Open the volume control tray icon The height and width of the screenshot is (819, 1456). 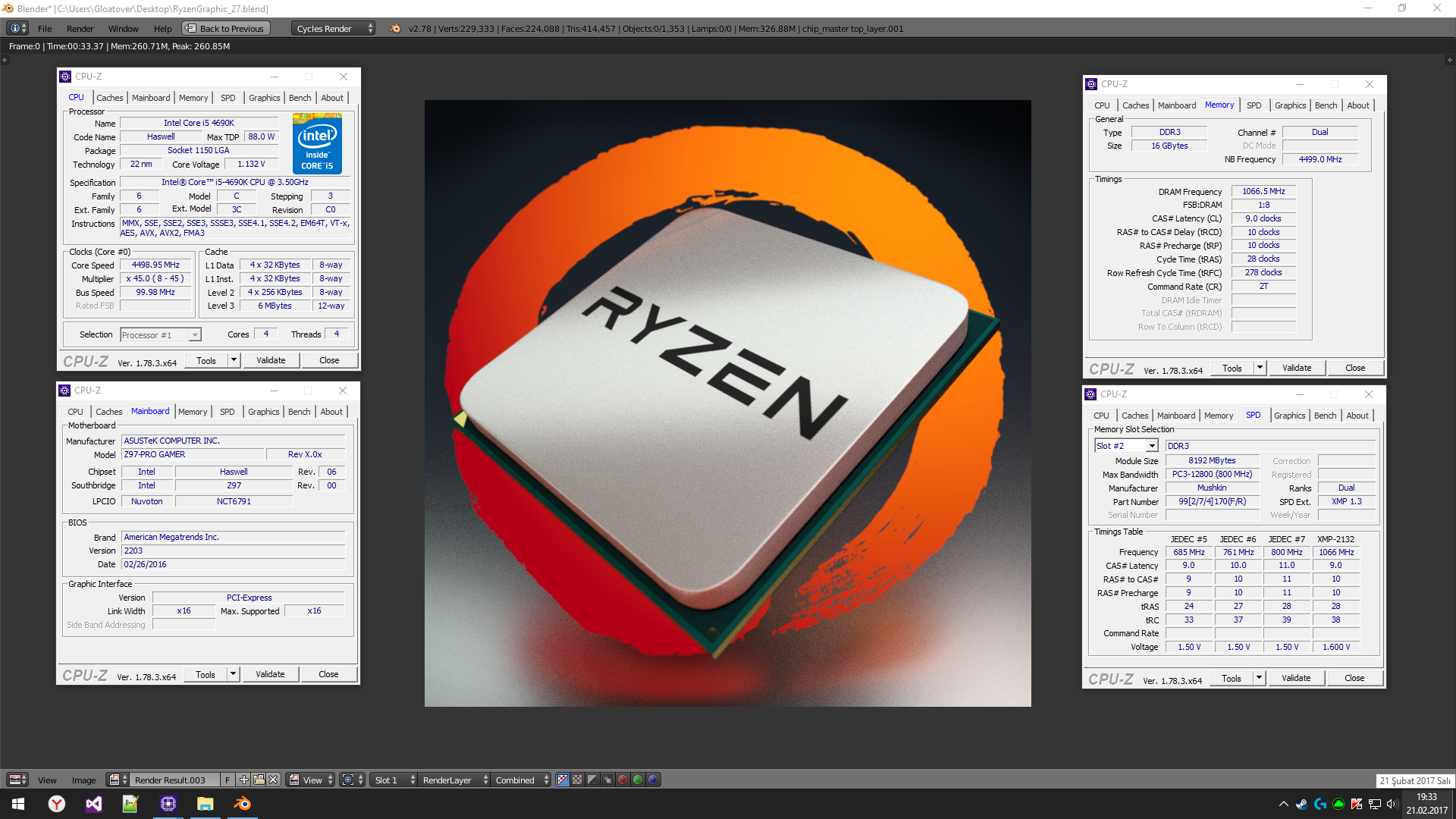coord(1392,804)
